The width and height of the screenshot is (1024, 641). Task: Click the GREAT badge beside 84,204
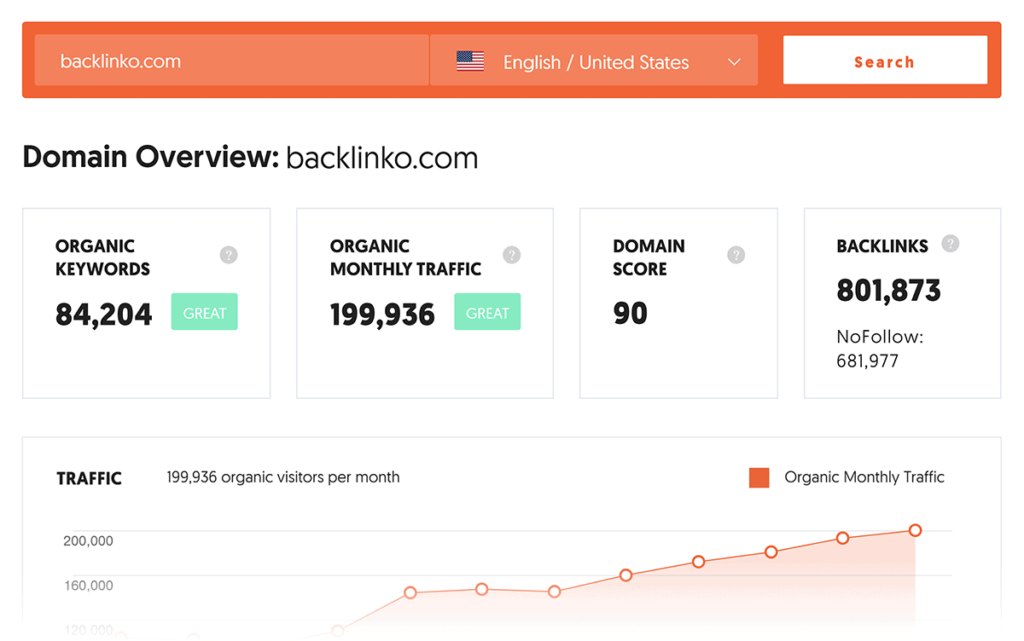click(x=204, y=313)
